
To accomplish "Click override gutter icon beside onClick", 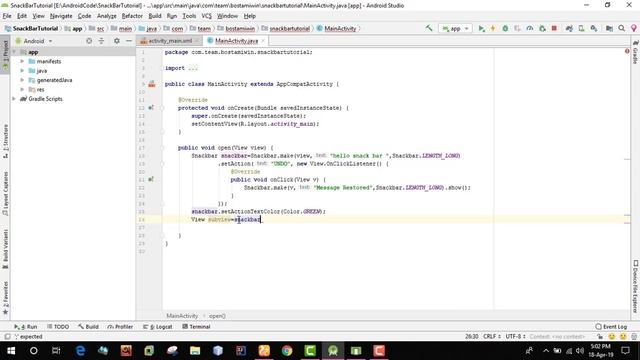I will 151,179.
